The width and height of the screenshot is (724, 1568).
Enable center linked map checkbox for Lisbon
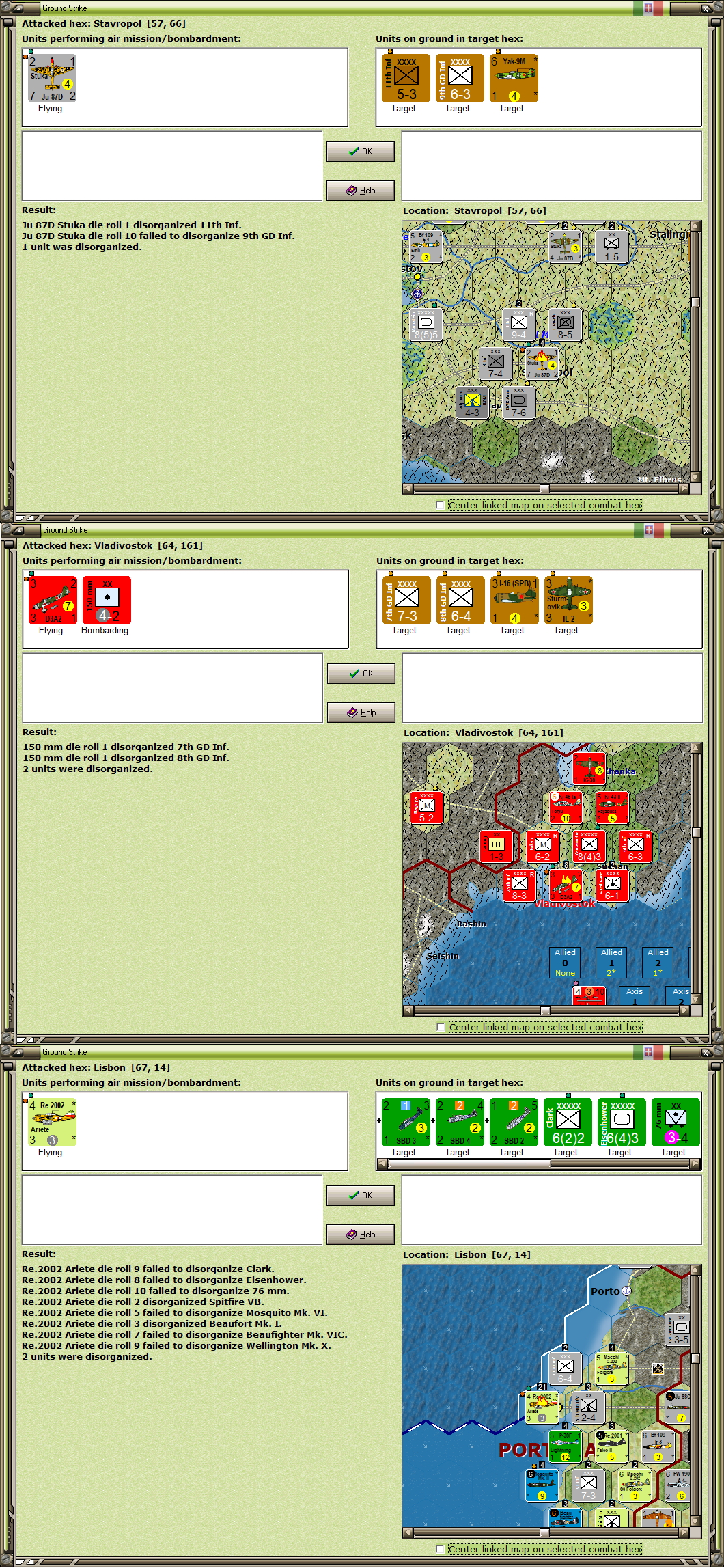(x=441, y=1550)
